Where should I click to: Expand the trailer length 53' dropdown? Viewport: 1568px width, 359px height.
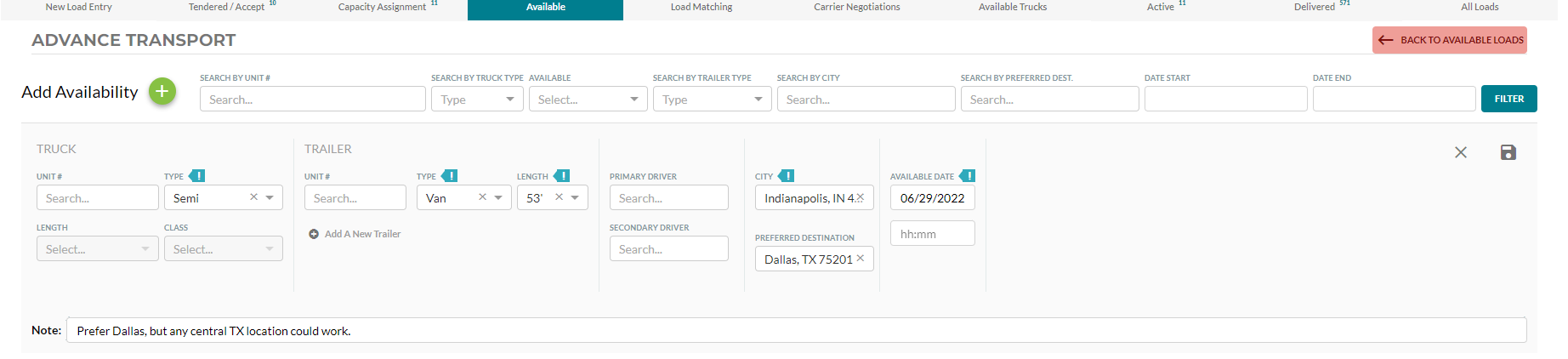pyautogui.click(x=575, y=197)
